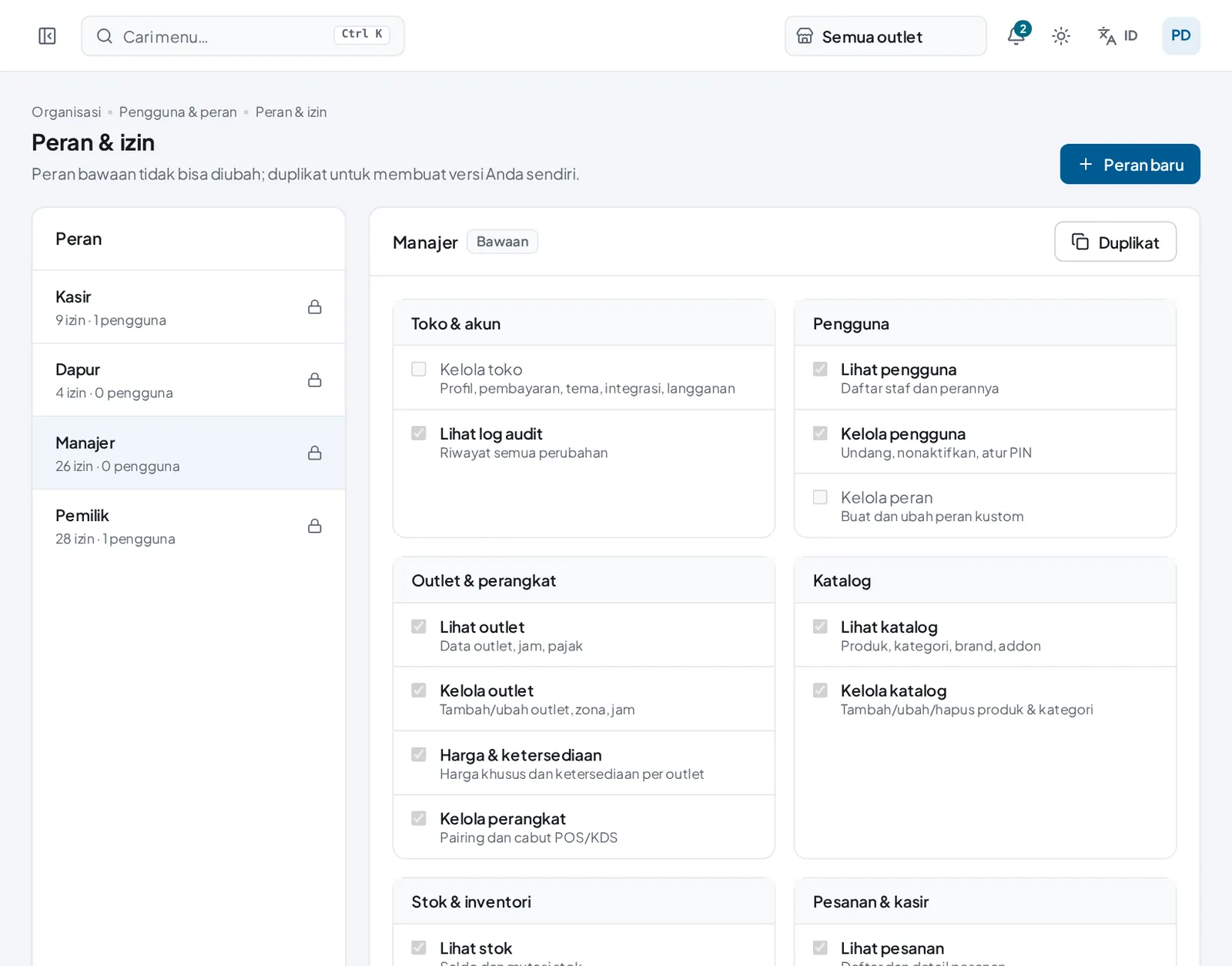Screen dimensions: 1232x966
Task: Toggle Lihat log audit checkbox
Action: [419, 433]
